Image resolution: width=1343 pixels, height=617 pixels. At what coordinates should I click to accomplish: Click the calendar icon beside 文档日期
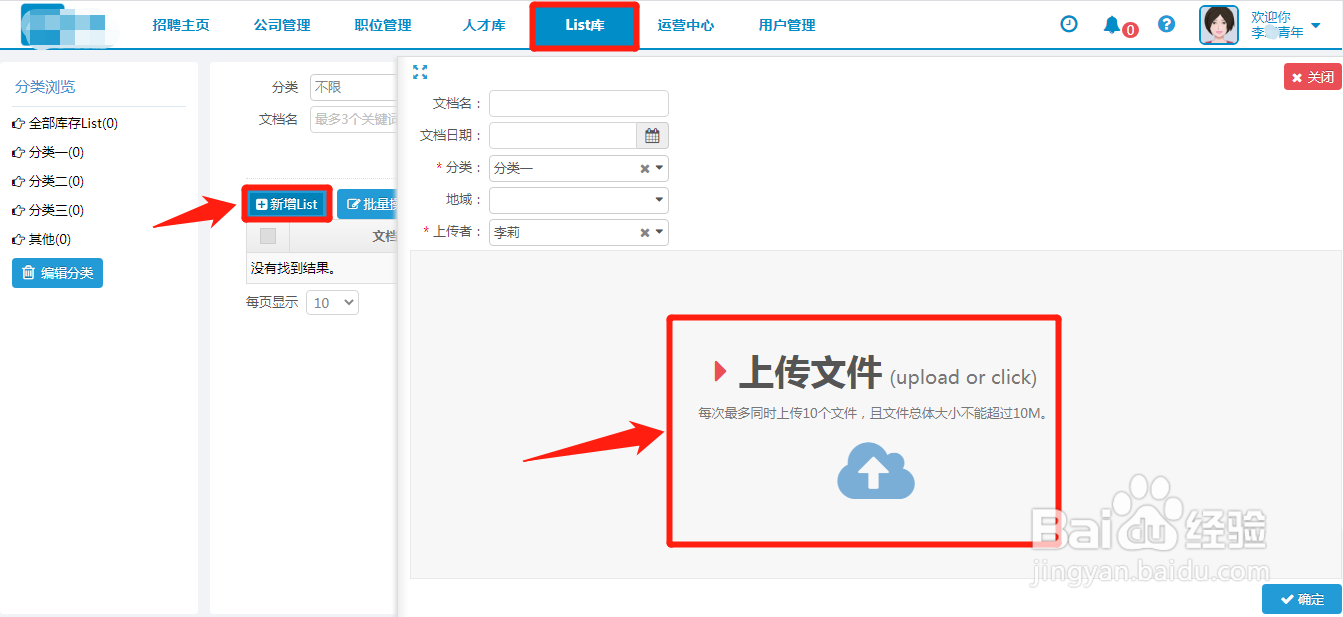[652, 135]
